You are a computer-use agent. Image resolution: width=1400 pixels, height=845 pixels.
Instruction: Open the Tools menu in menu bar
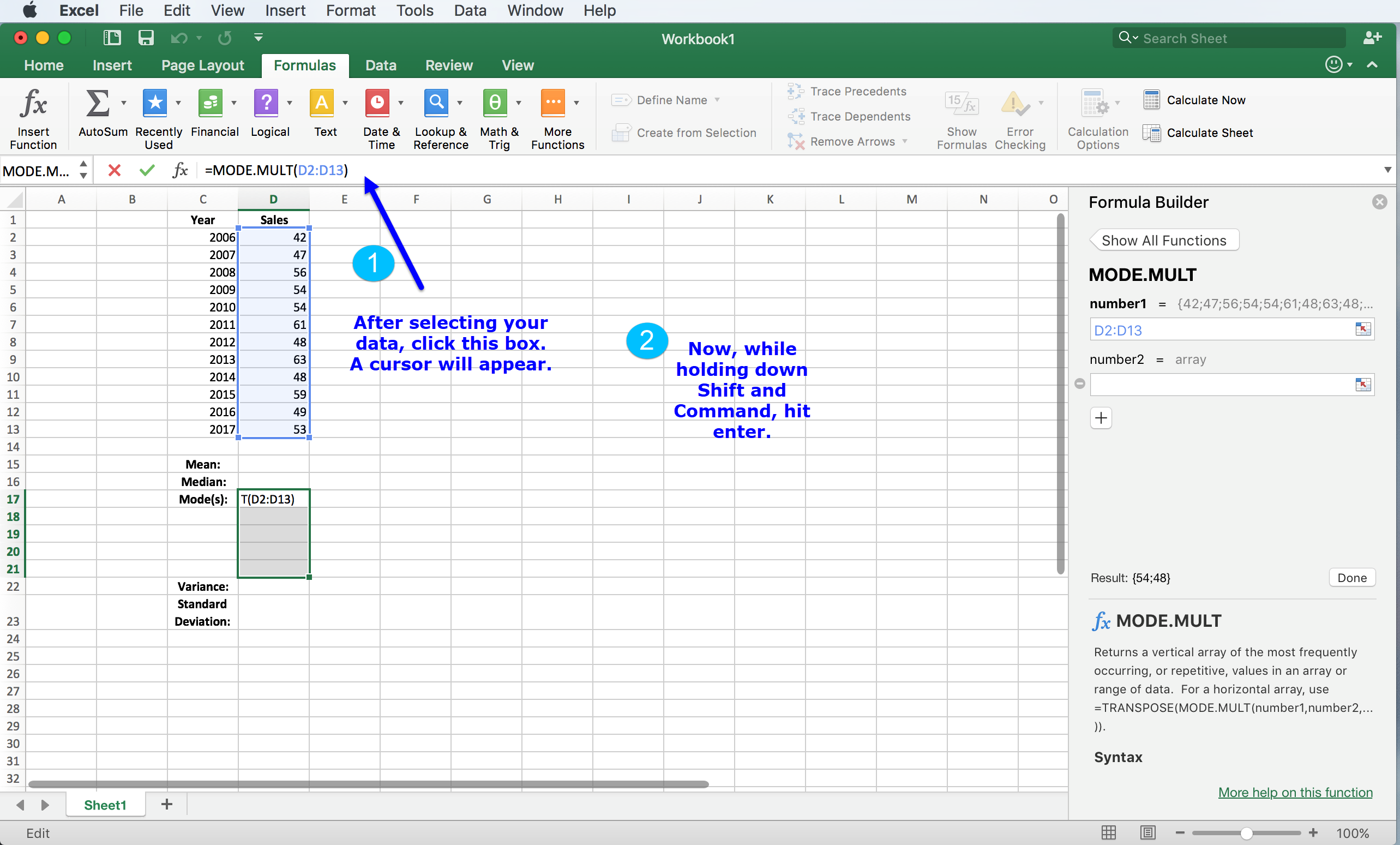tap(414, 10)
